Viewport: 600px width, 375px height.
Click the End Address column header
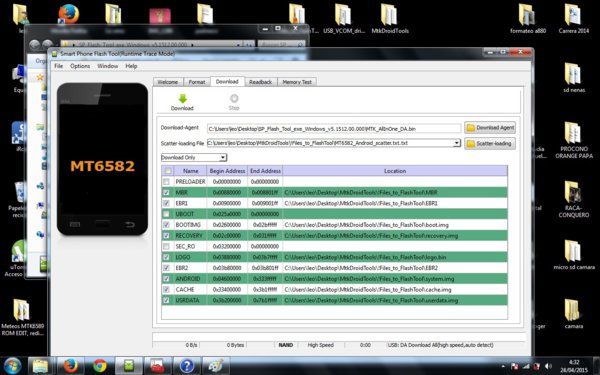coord(265,171)
